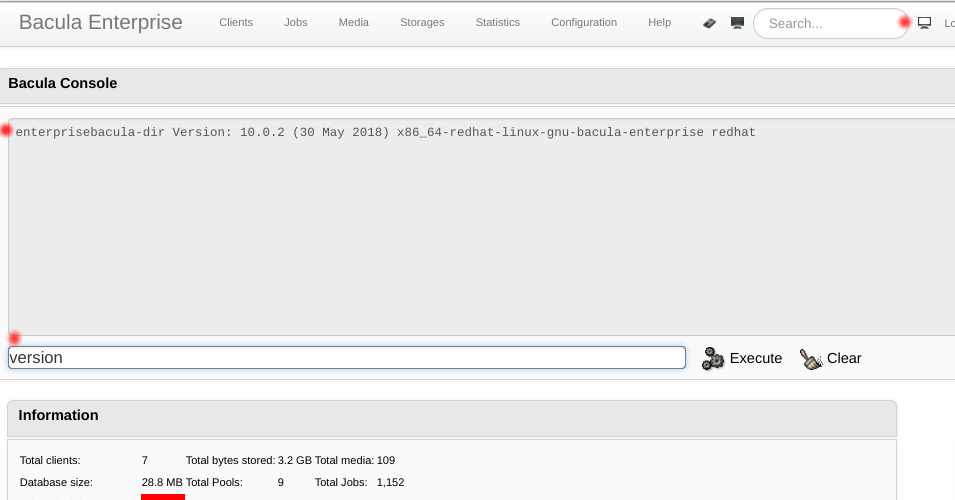Screen dimensions: 955x500
Task: Click the broom icon beside Clear
Action: pos(811,359)
